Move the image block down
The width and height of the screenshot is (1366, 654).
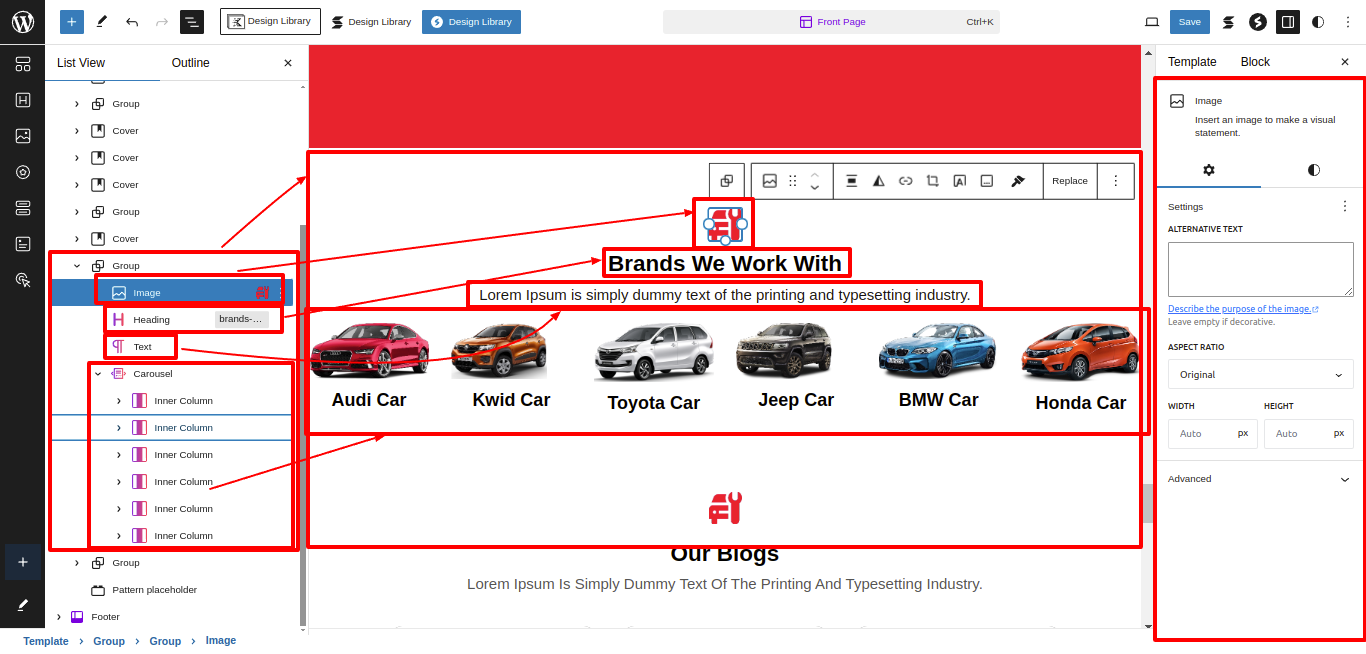(x=815, y=188)
